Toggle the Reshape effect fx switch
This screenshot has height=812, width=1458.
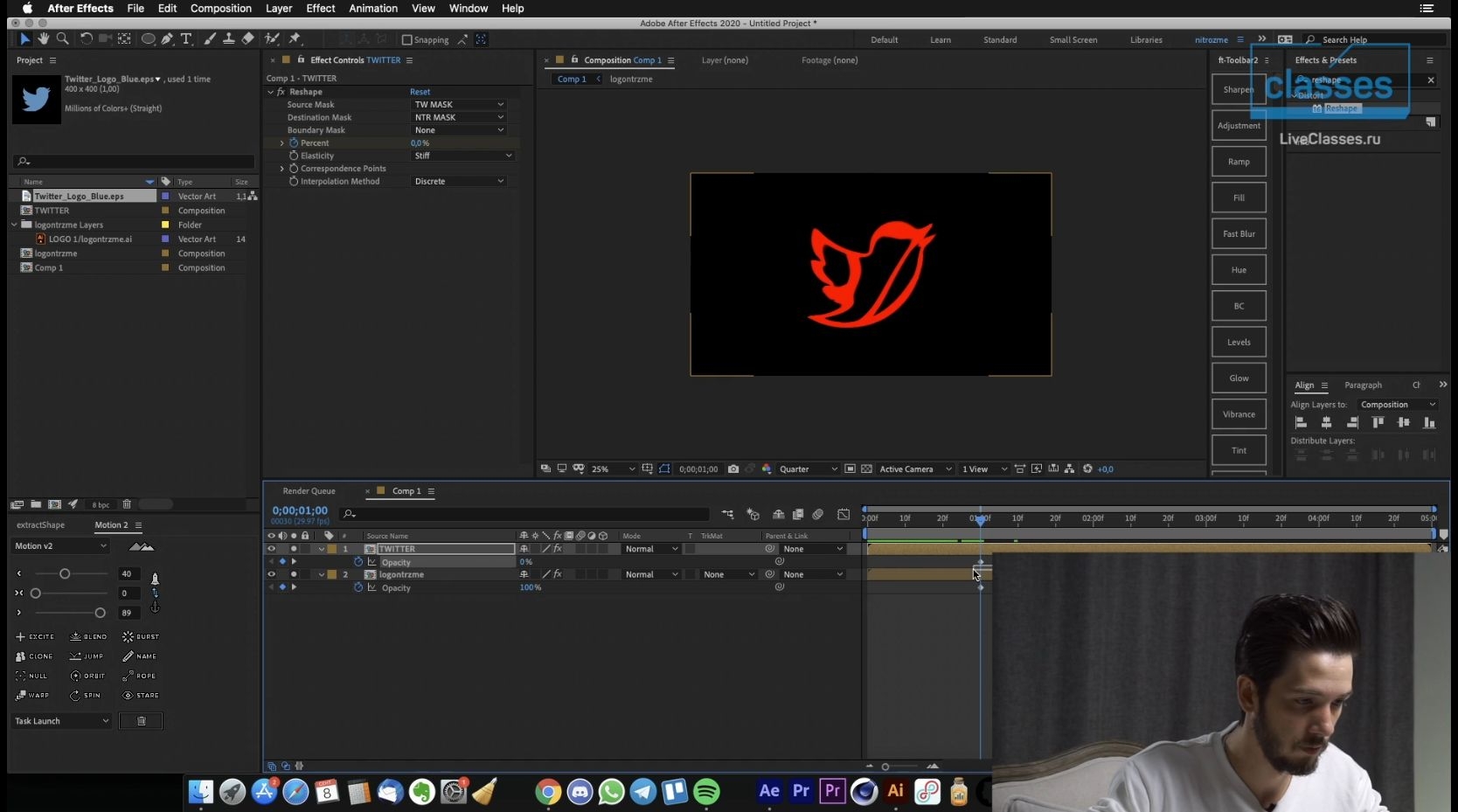281,92
